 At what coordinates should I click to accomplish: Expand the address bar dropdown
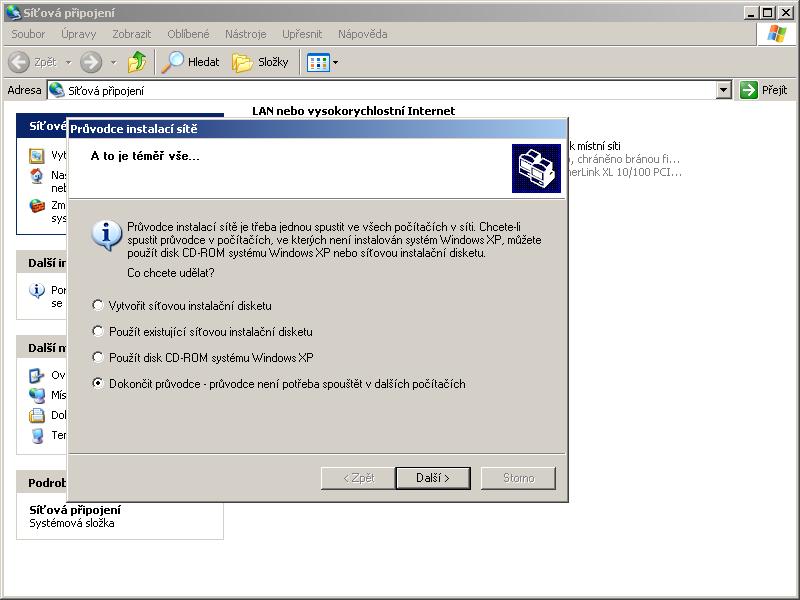(724, 90)
